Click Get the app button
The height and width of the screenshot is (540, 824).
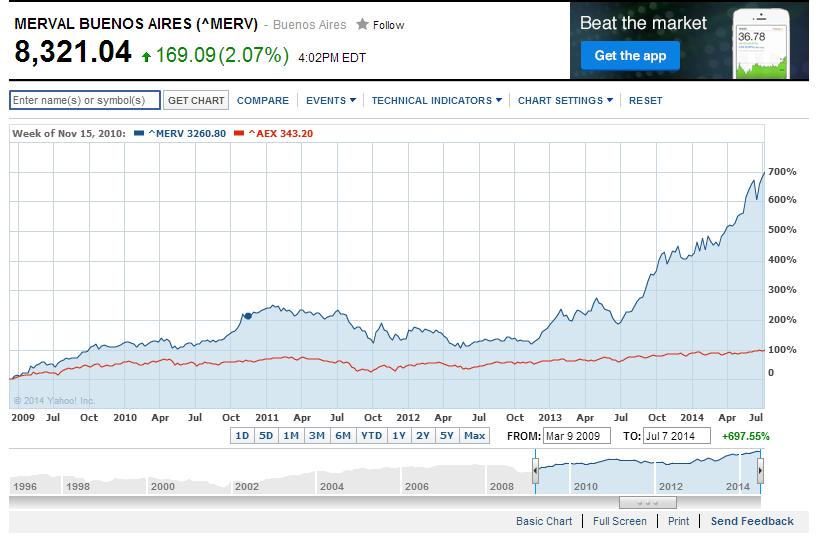pyautogui.click(x=630, y=55)
